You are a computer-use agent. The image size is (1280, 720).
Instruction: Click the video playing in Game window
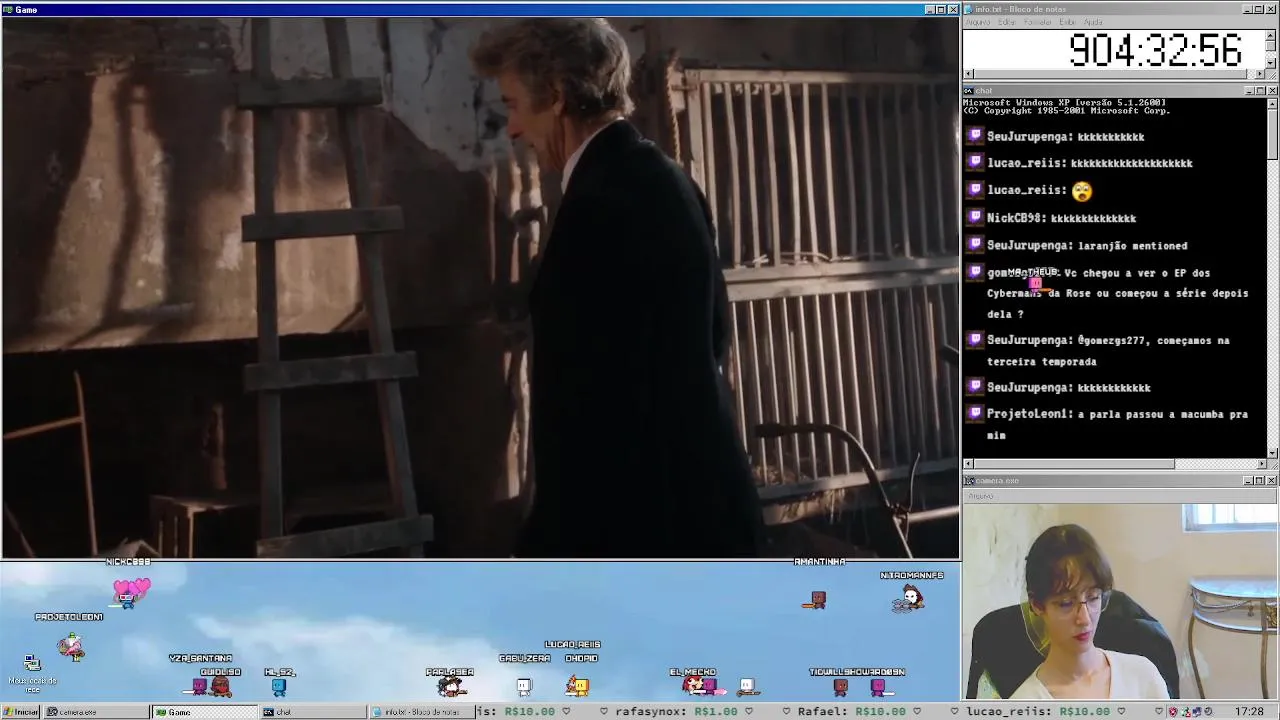480,288
